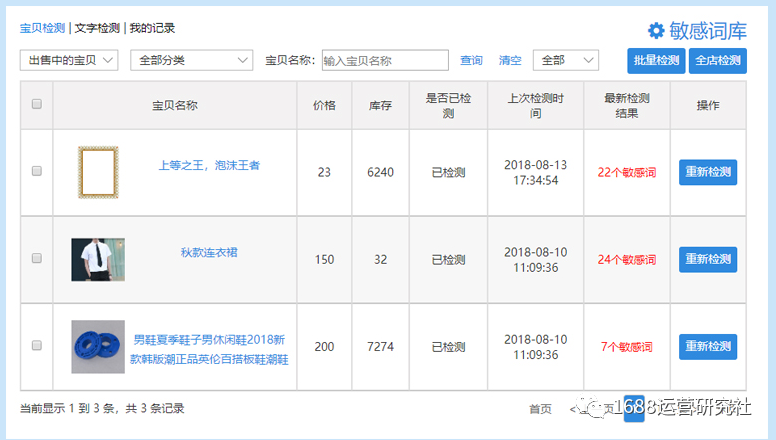
Task: Click the 上次检测时间 column header
Action: tap(535, 105)
